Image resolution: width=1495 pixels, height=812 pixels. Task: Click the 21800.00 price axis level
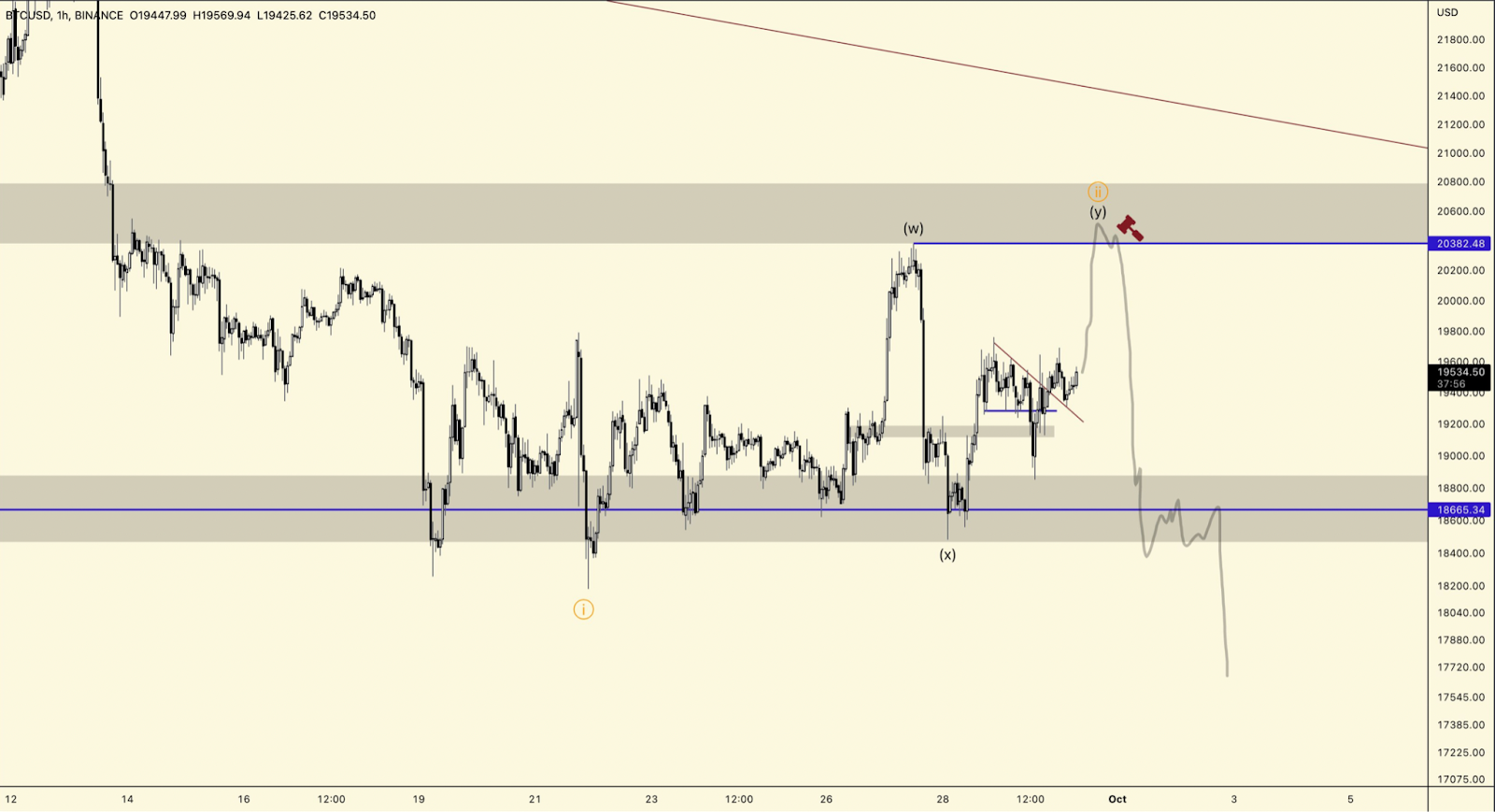[x=1460, y=40]
